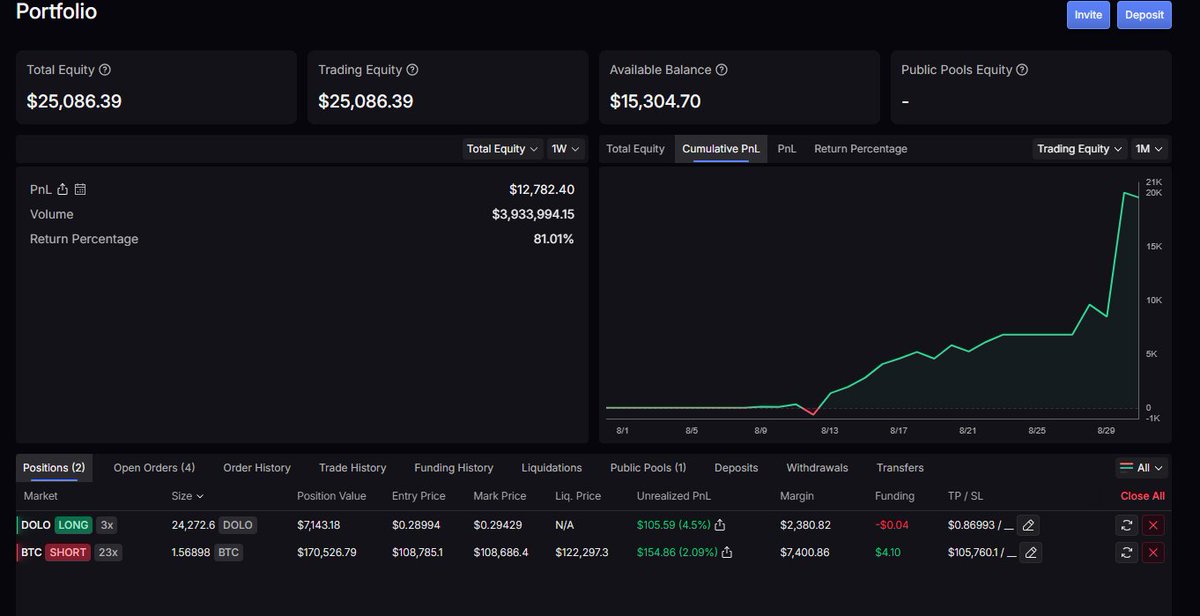
Task: Share PnL using the share icon
Action: pyautogui.click(x=62, y=188)
